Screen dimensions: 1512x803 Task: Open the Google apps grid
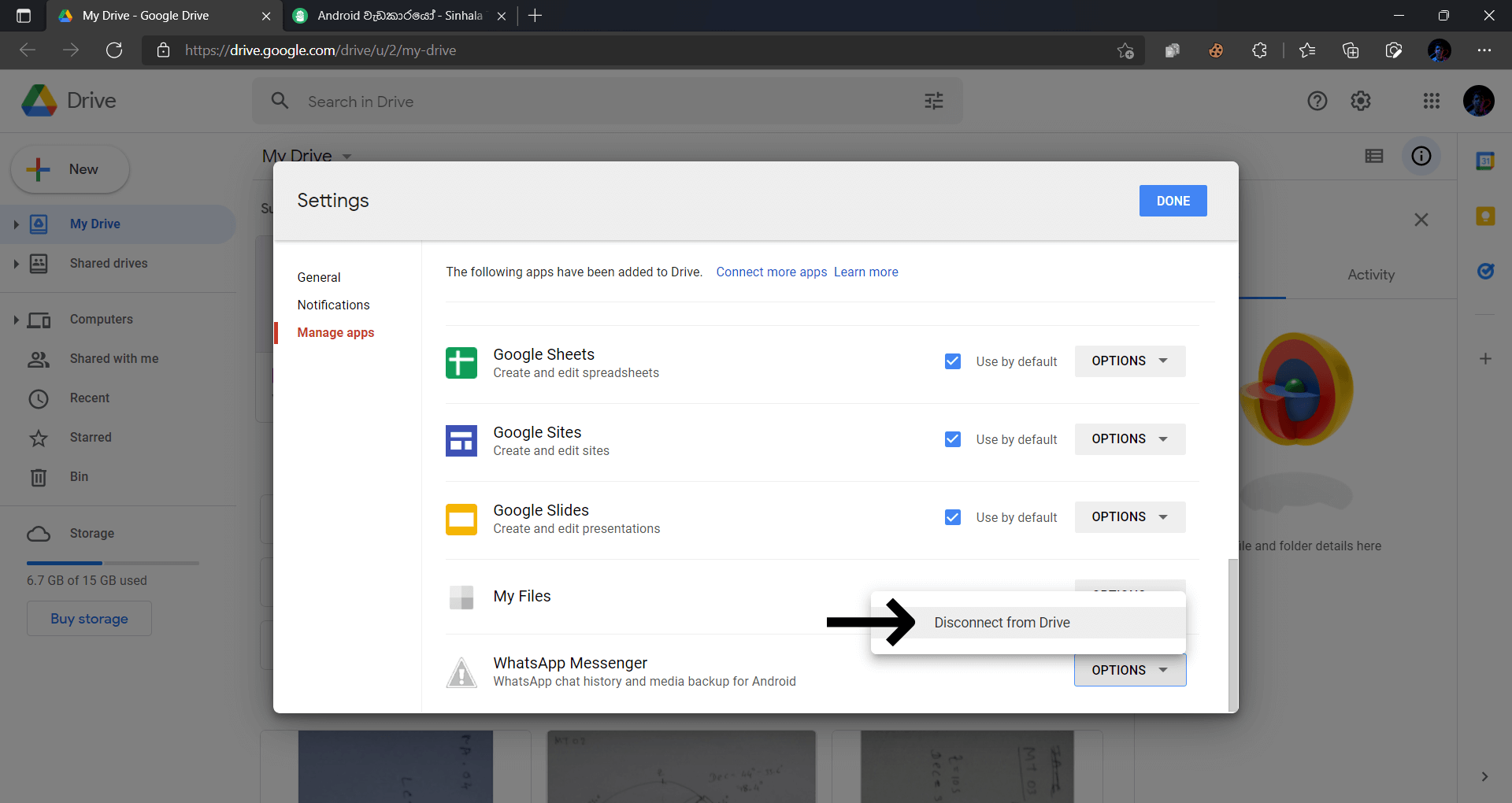pos(1432,101)
